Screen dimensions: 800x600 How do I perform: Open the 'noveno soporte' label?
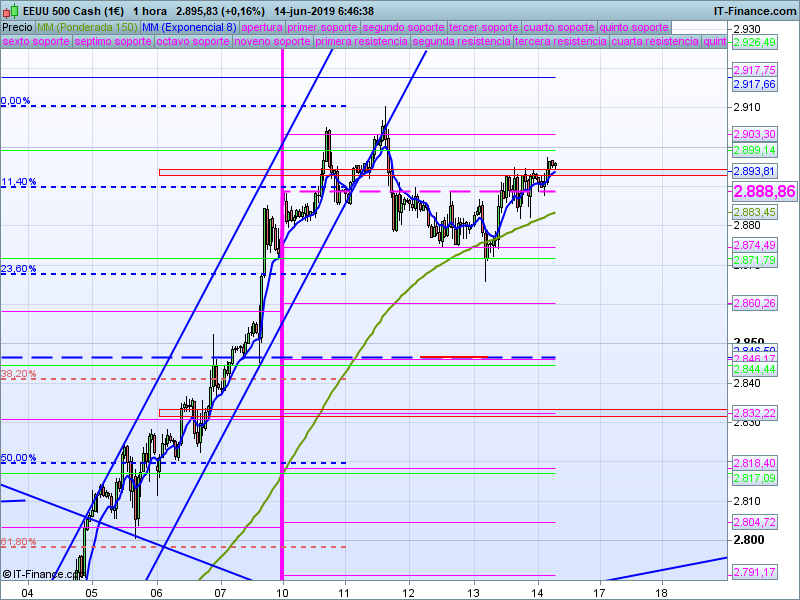pos(273,43)
